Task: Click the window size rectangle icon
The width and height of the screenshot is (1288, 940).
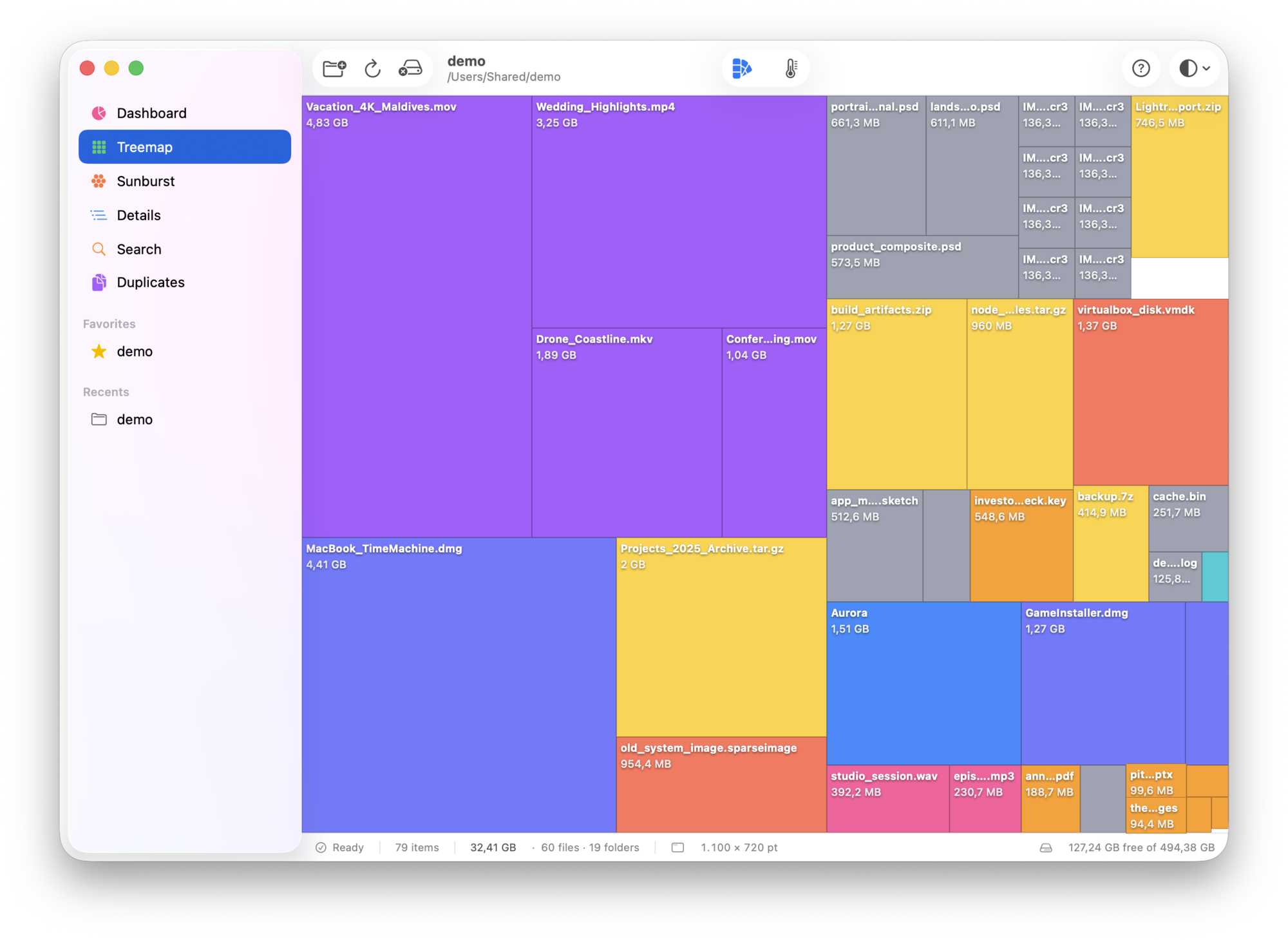Action: click(x=677, y=847)
